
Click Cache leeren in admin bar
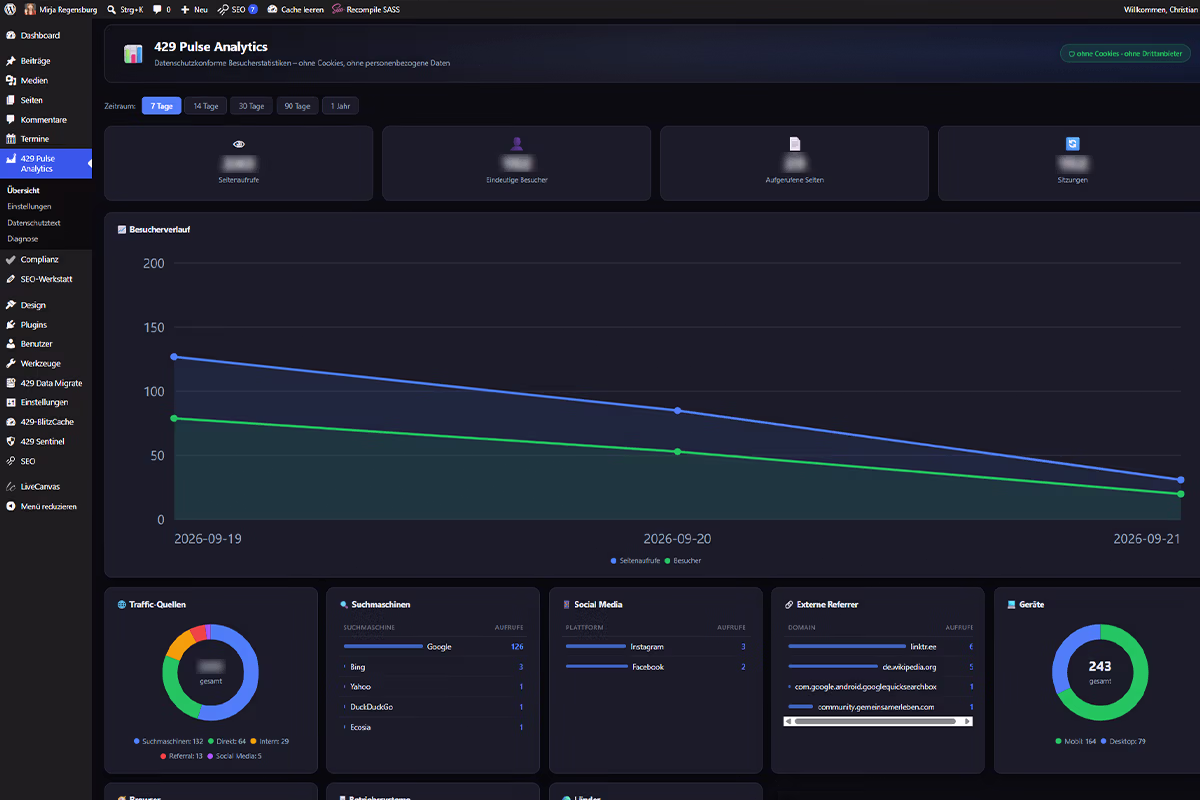tap(295, 9)
